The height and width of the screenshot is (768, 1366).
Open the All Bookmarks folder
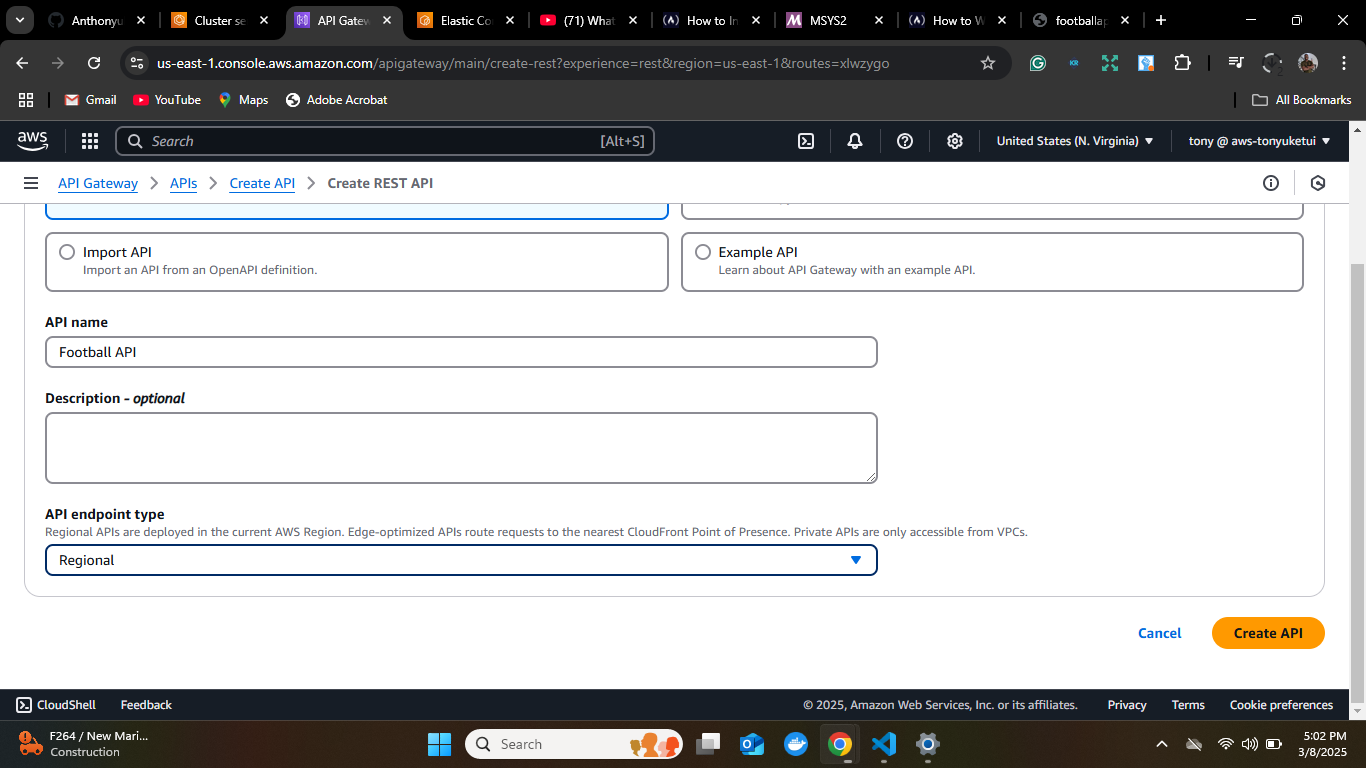1302,100
